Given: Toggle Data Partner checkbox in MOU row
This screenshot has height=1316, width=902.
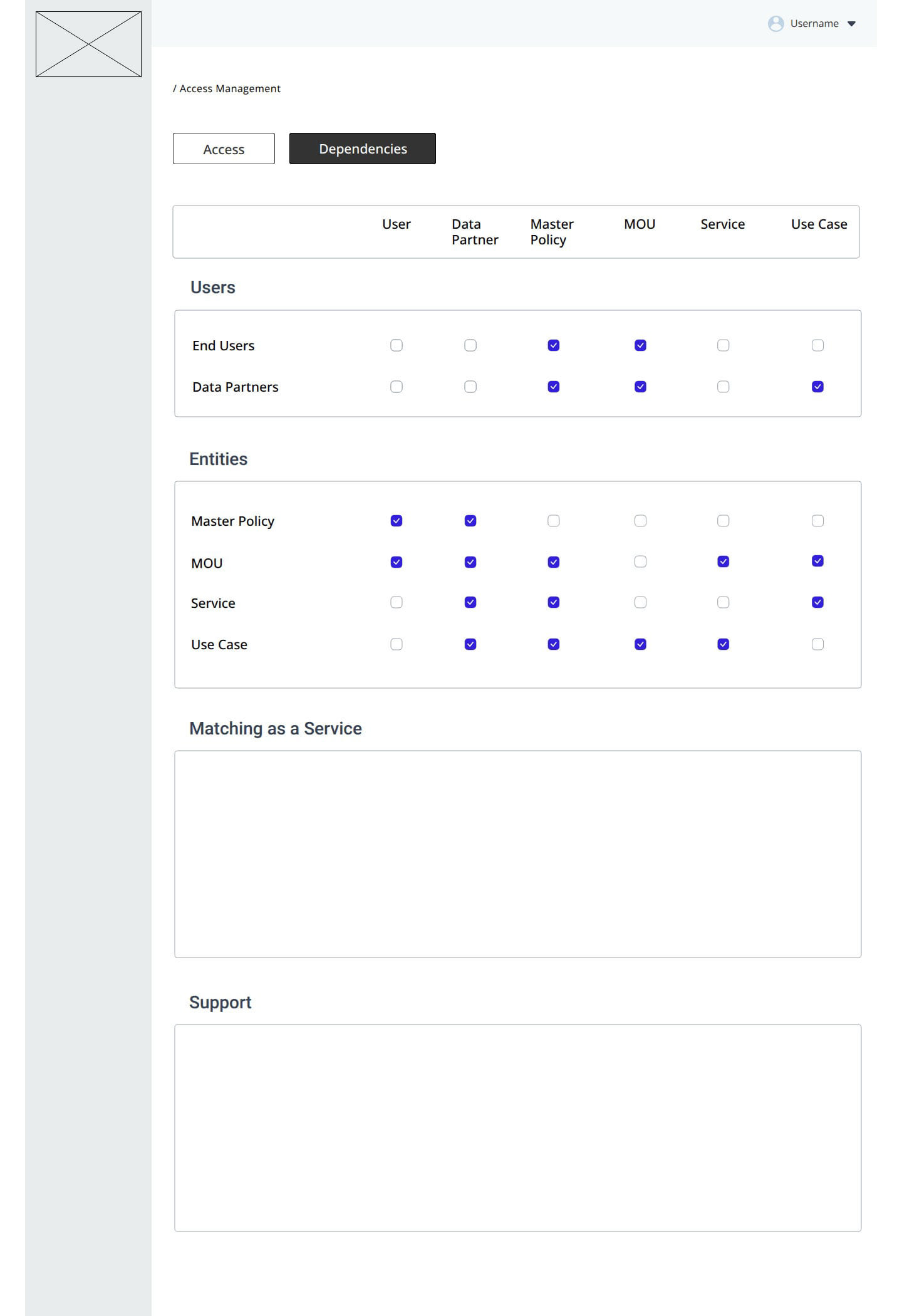Looking at the screenshot, I should tap(470, 562).
